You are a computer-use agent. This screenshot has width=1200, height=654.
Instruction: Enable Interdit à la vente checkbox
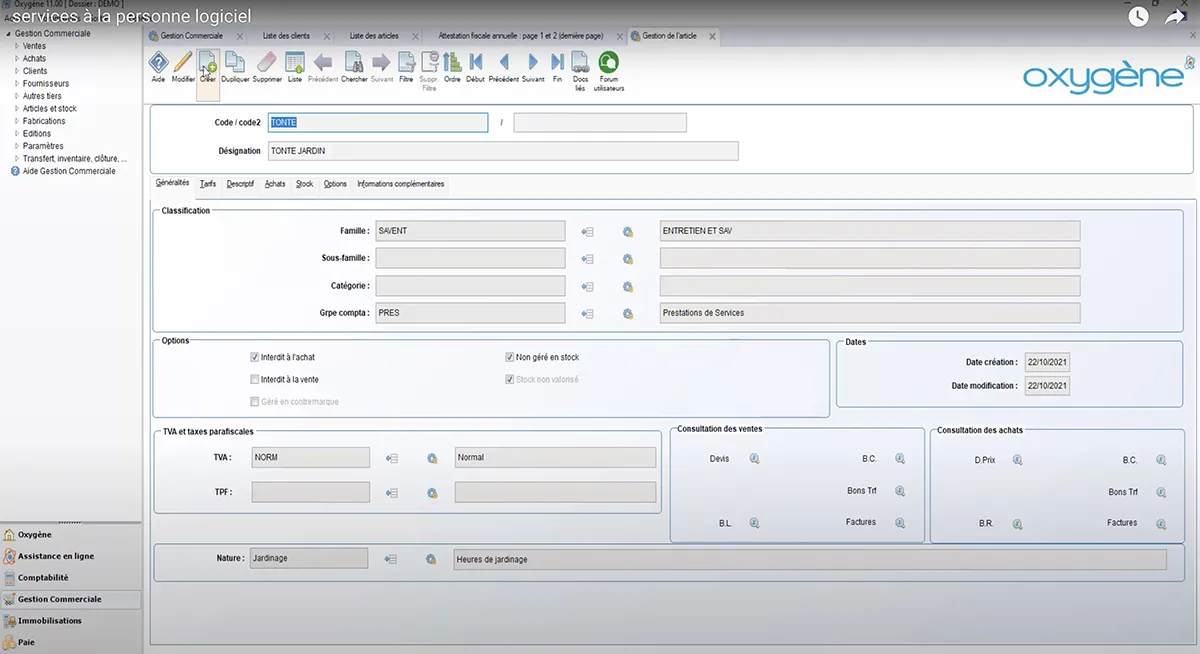[255, 380]
